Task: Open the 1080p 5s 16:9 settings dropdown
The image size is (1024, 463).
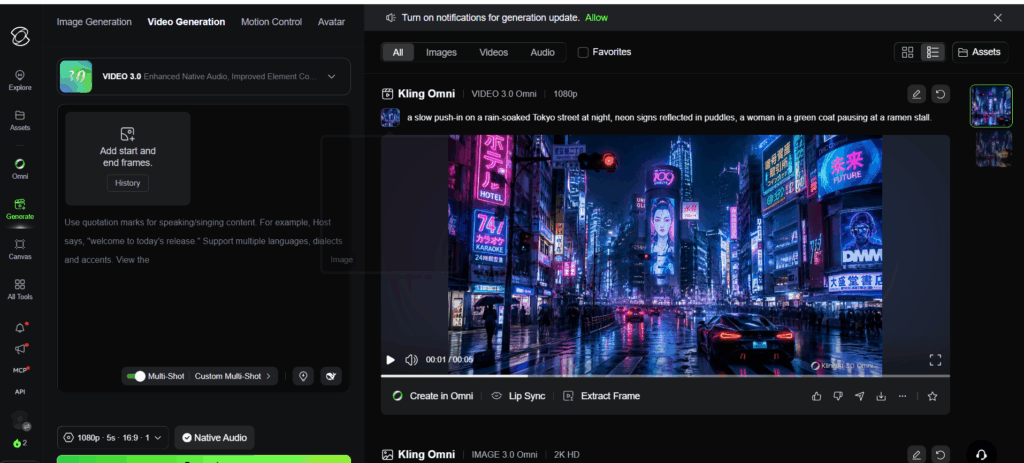Action: tap(114, 438)
